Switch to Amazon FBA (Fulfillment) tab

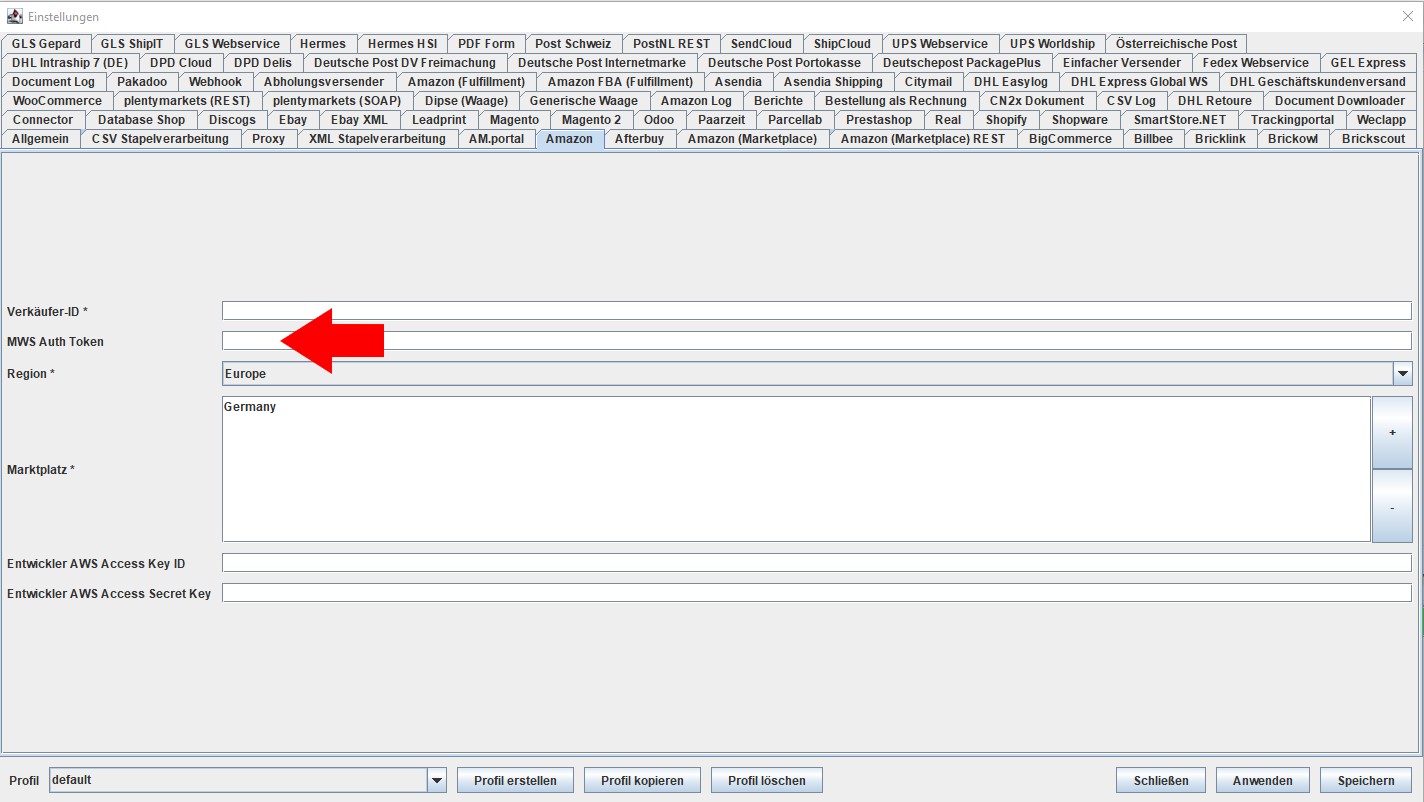click(620, 81)
